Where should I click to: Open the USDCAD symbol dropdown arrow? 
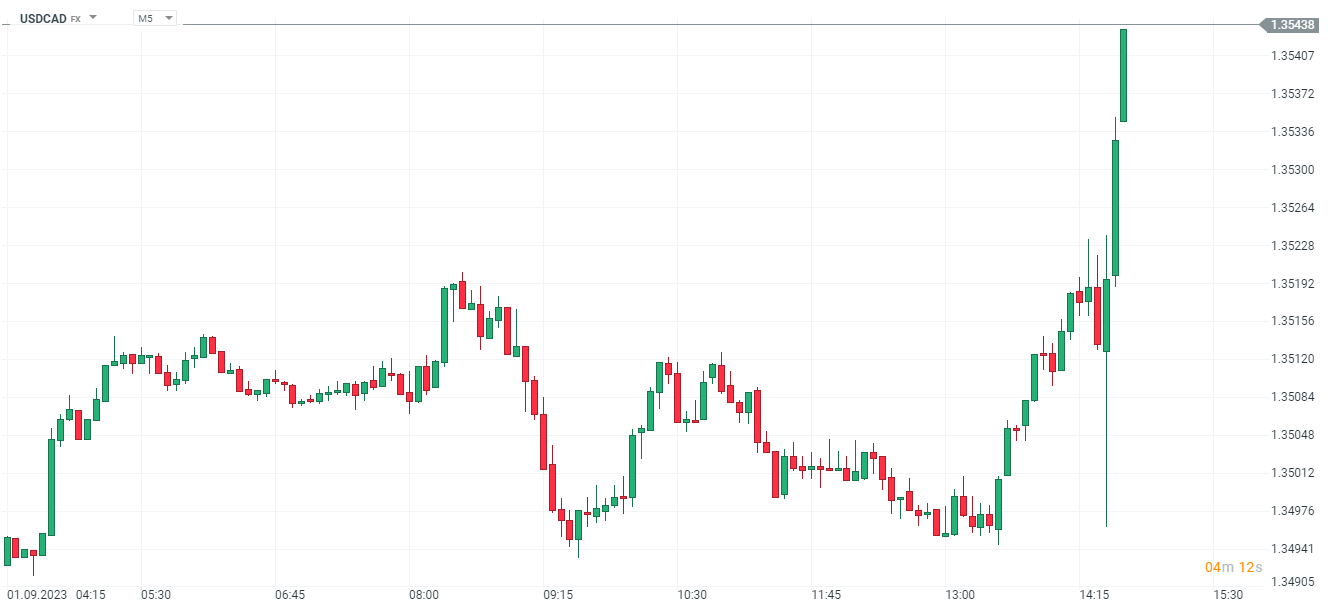[93, 18]
